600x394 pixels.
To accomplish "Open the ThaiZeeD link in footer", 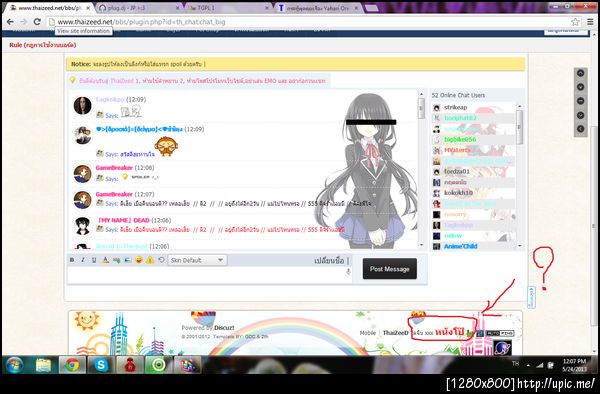I will point(396,333).
